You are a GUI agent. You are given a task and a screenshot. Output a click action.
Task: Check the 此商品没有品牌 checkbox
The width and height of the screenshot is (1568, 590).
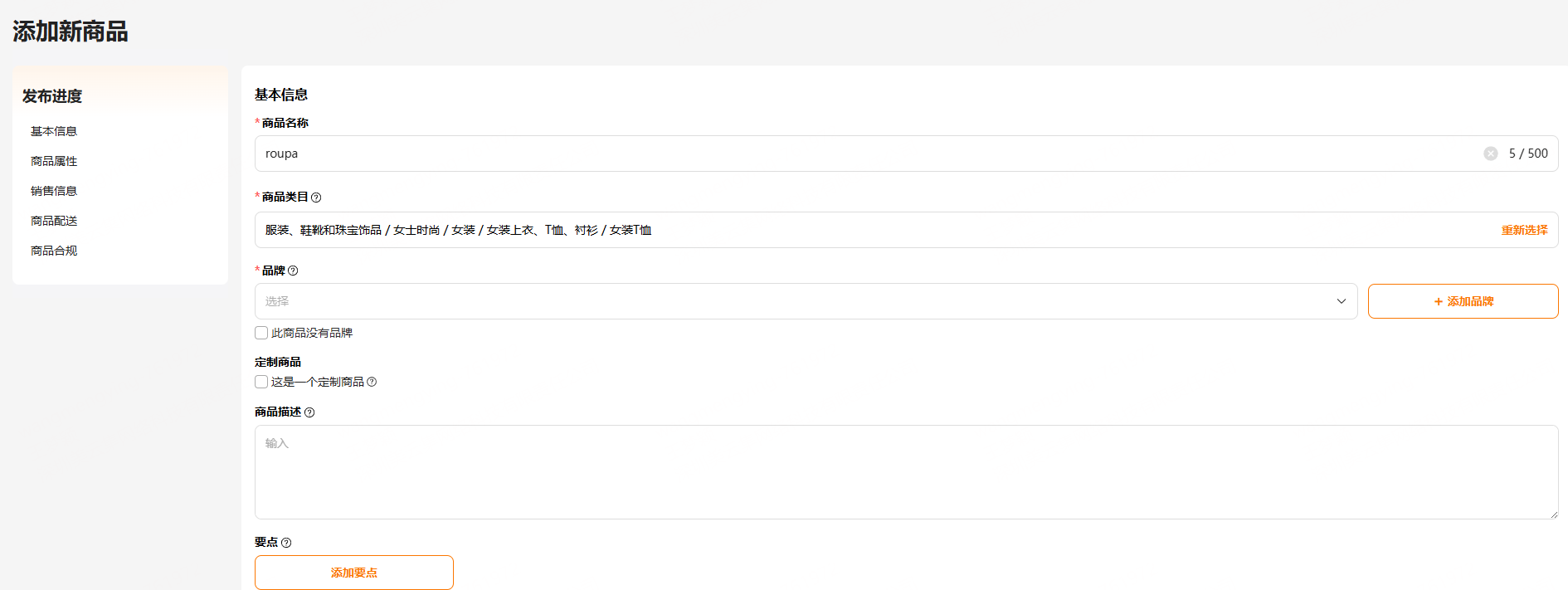coord(261,333)
